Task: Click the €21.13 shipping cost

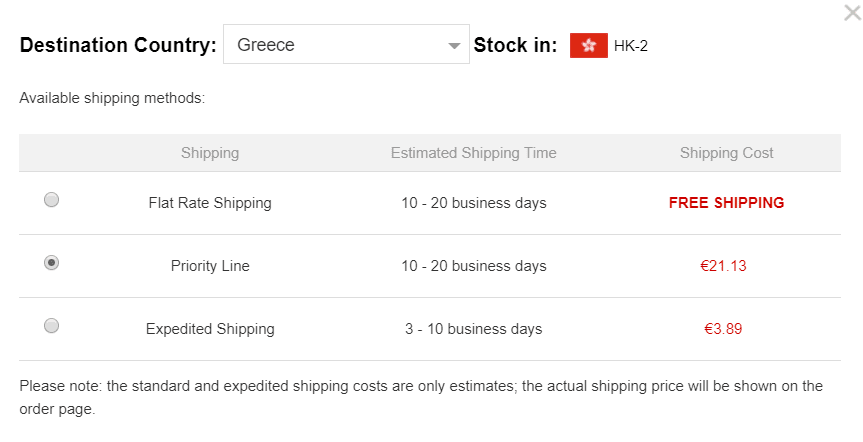Action: 723,266
